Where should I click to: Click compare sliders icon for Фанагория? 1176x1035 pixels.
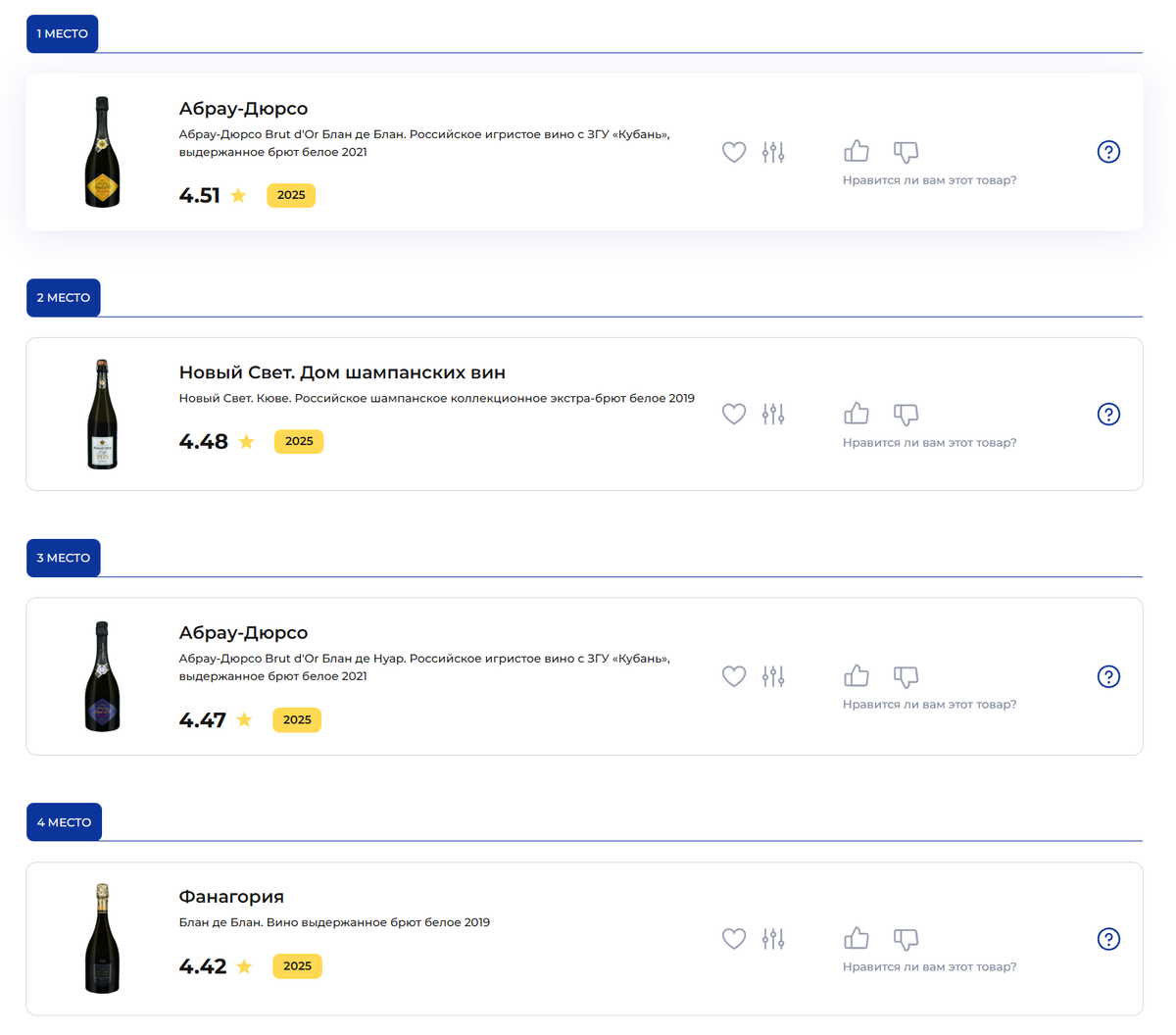point(773,939)
